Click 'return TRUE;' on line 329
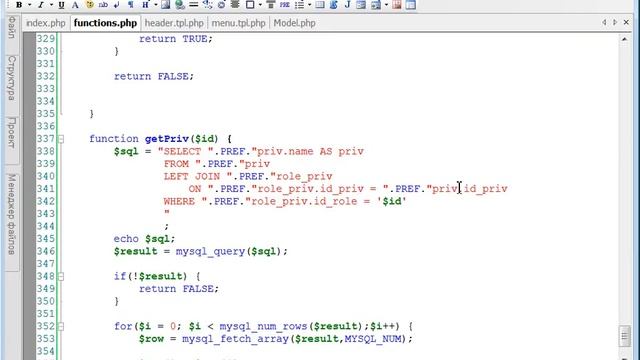This screenshot has height=360, width=640. (x=176, y=39)
